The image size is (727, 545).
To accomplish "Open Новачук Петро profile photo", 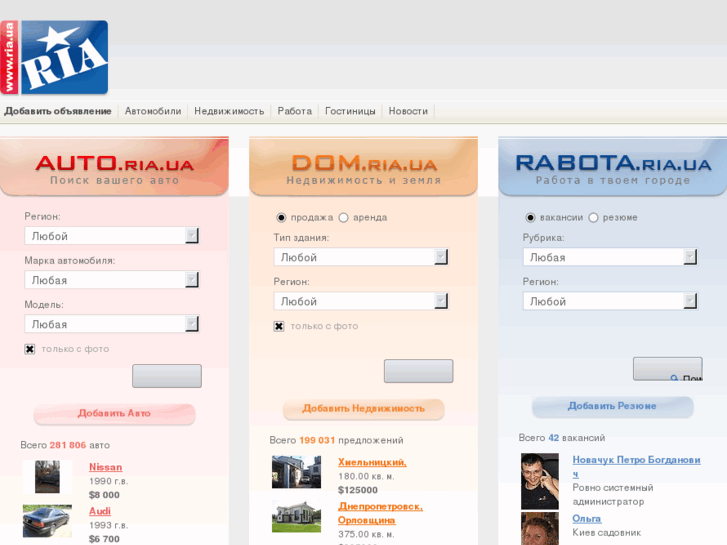I will click(x=540, y=481).
